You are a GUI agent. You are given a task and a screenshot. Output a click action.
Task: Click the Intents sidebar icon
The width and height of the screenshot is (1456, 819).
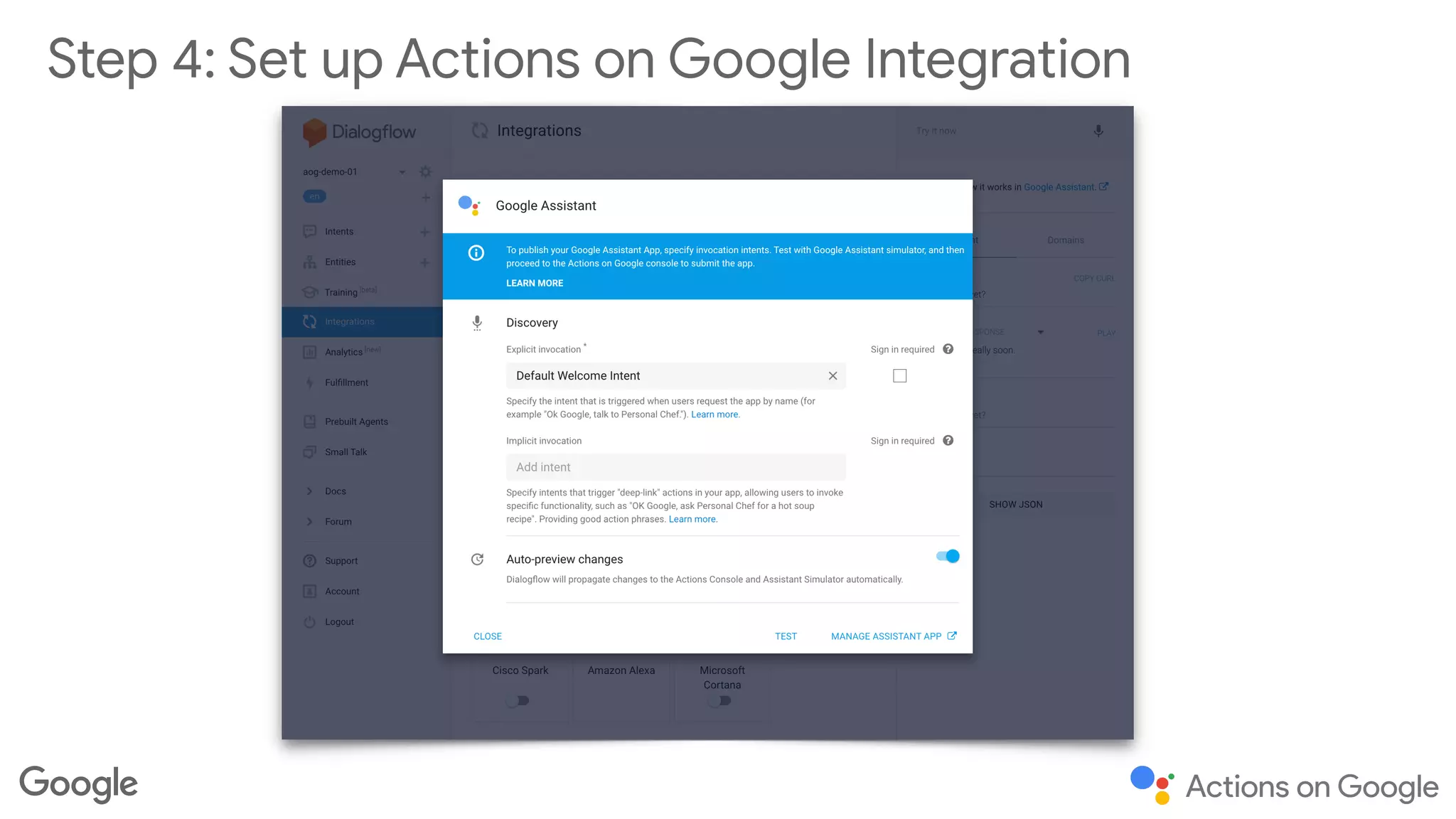[310, 231]
